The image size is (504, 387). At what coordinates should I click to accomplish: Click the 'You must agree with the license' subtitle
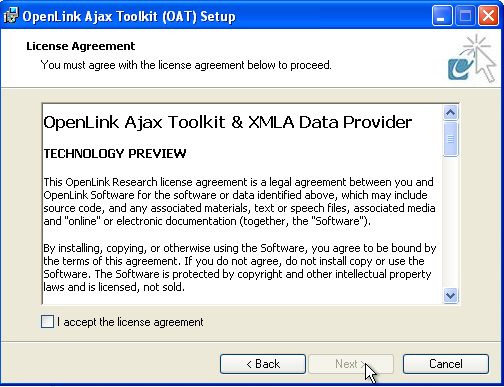coord(186,65)
